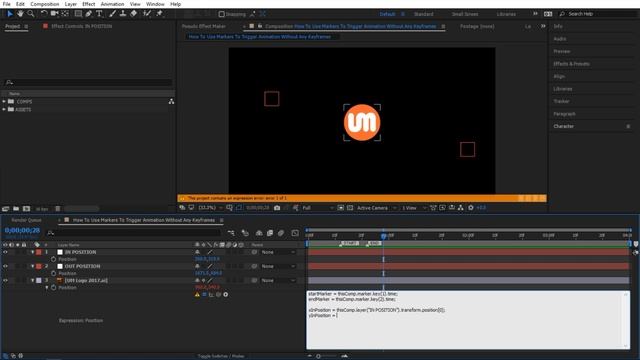This screenshot has width=640, height=360.
Task: Open the Effect menu
Action: 89,4
